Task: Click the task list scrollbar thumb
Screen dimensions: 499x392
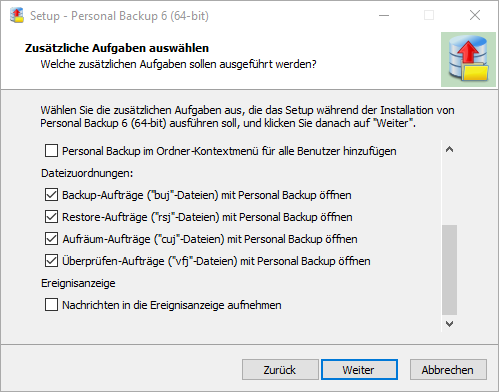Action: tap(449, 270)
